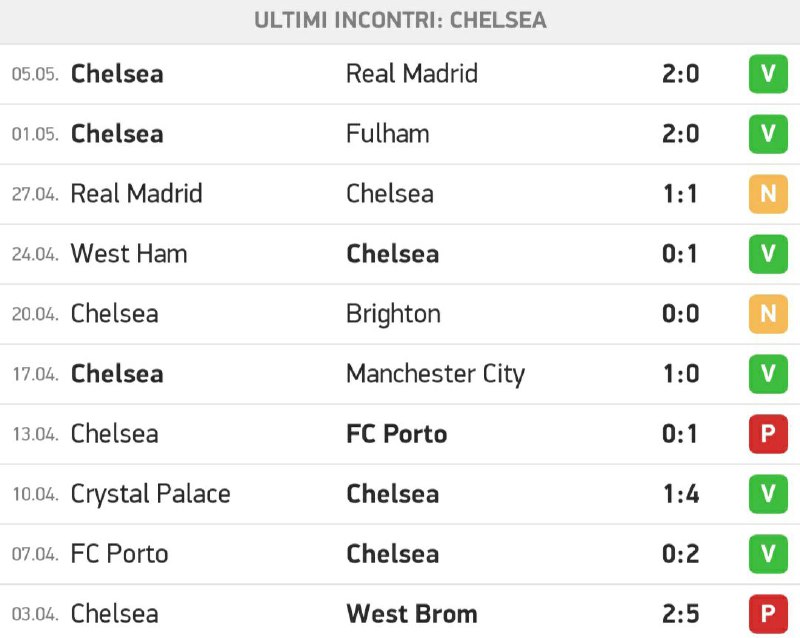Click the green V badge on the West Ham row
Screen dimensions: 800x638
point(768,254)
